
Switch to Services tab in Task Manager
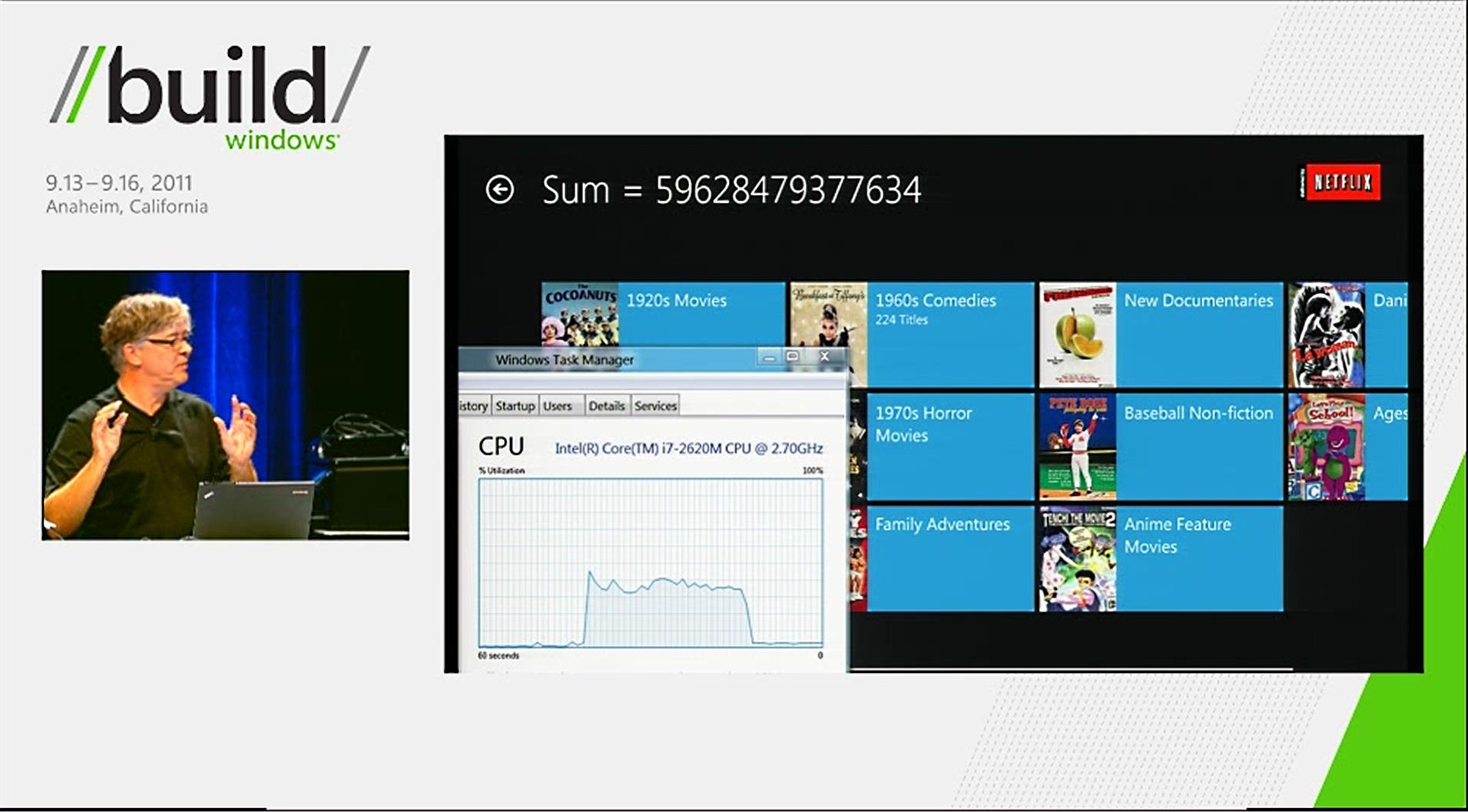pos(655,406)
